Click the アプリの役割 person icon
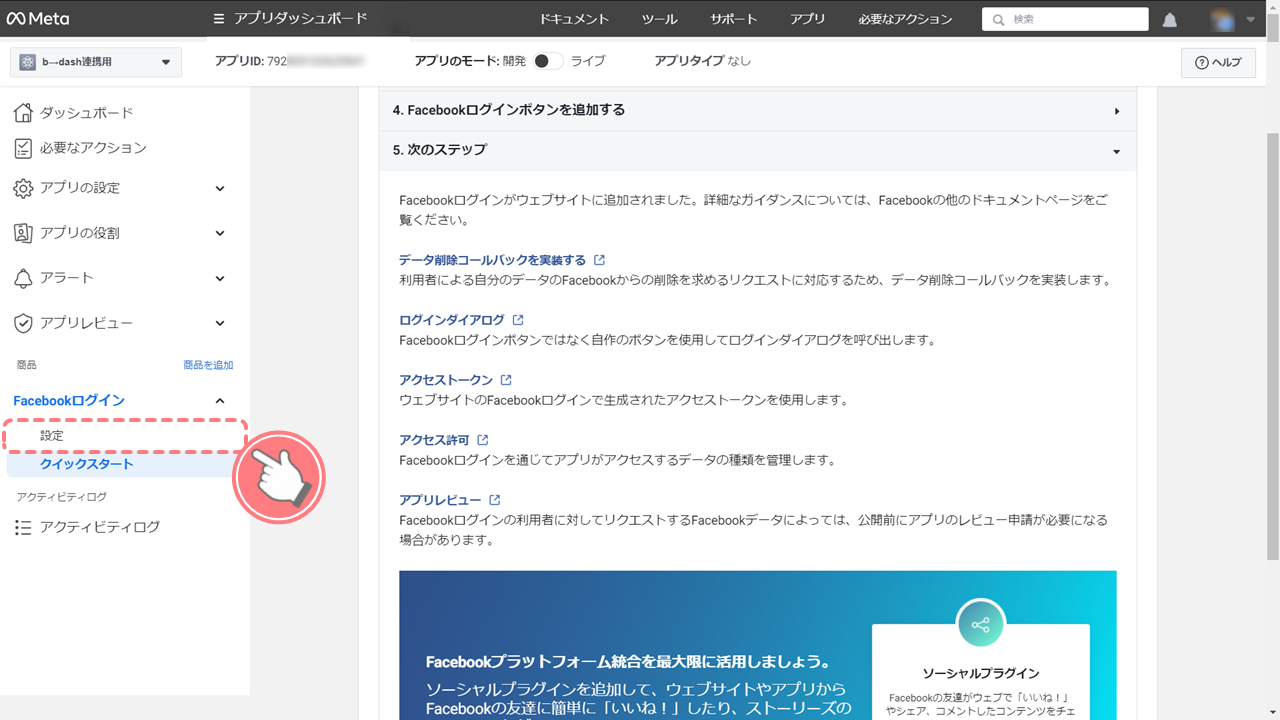The image size is (1280, 720). [x=23, y=233]
